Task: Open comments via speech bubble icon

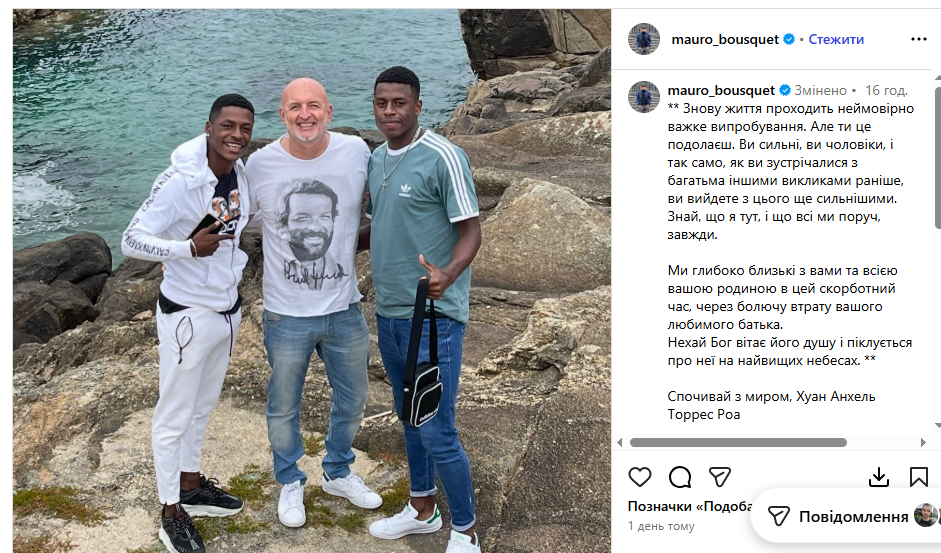Action: [x=680, y=477]
